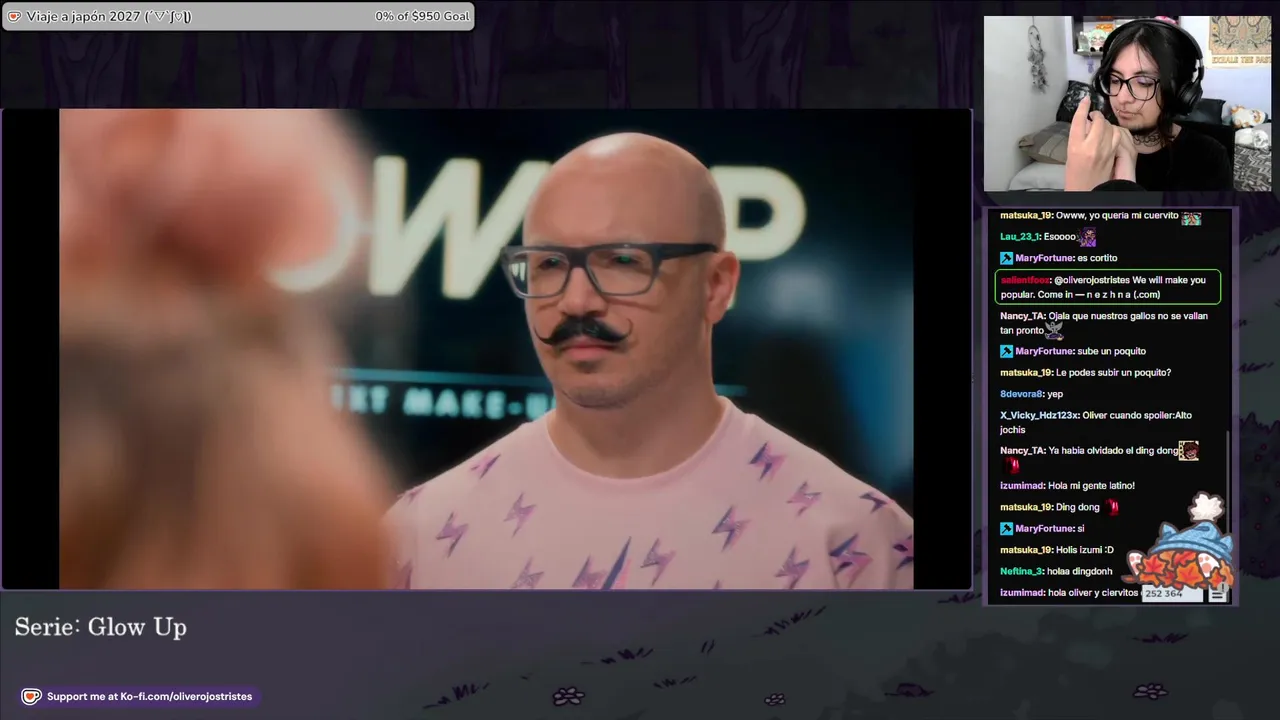The image size is (1280, 720).
Task: Click the 'Oliver cuando spoiler:Alto jochis' message
Action: pos(1096,422)
